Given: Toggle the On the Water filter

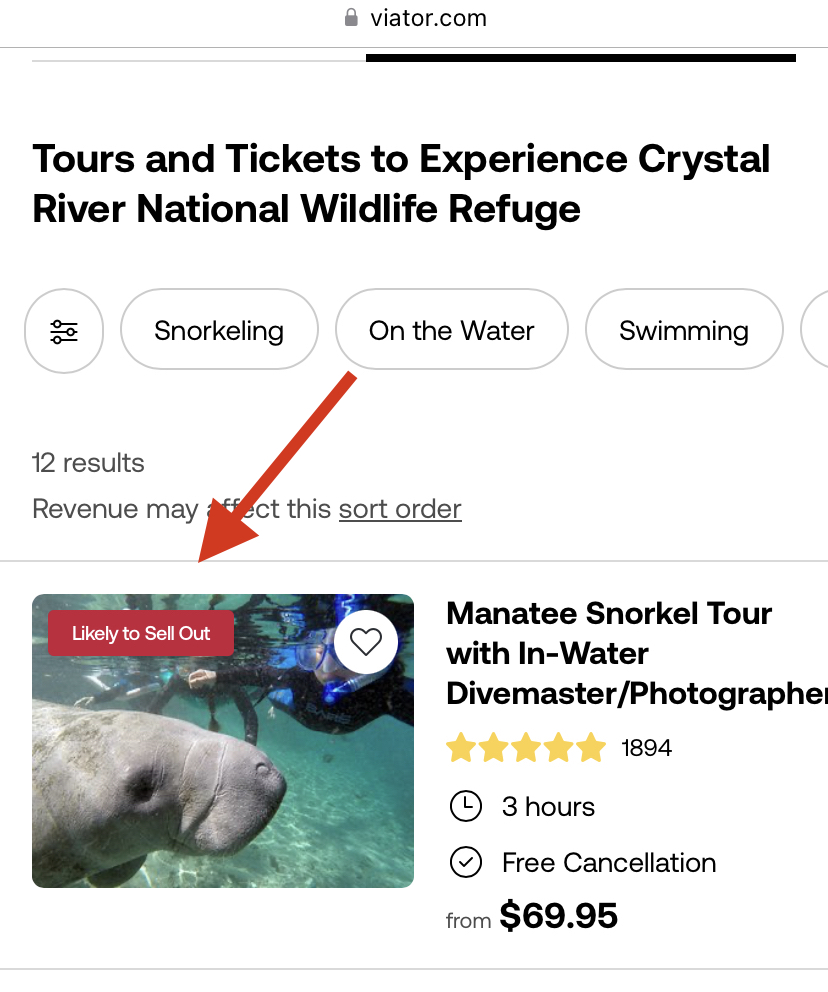Looking at the screenshot, I should point(452,330).
